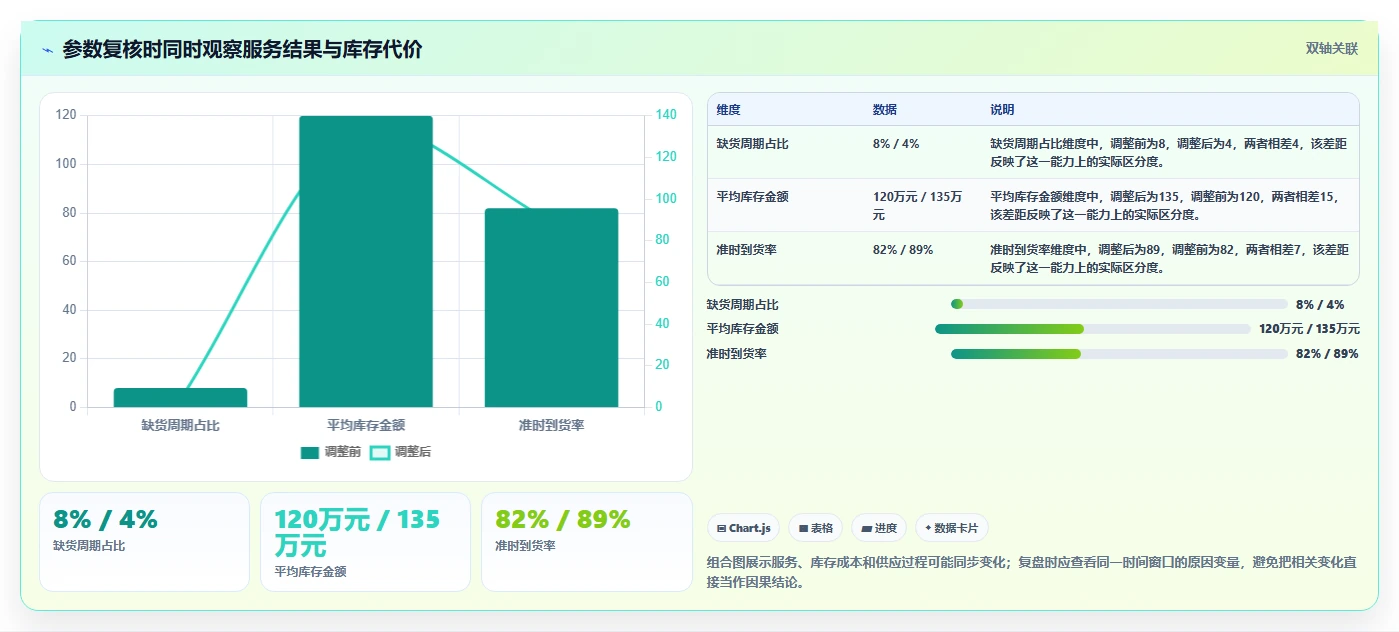Click the 说明 column header

[x=1002, y=110]
